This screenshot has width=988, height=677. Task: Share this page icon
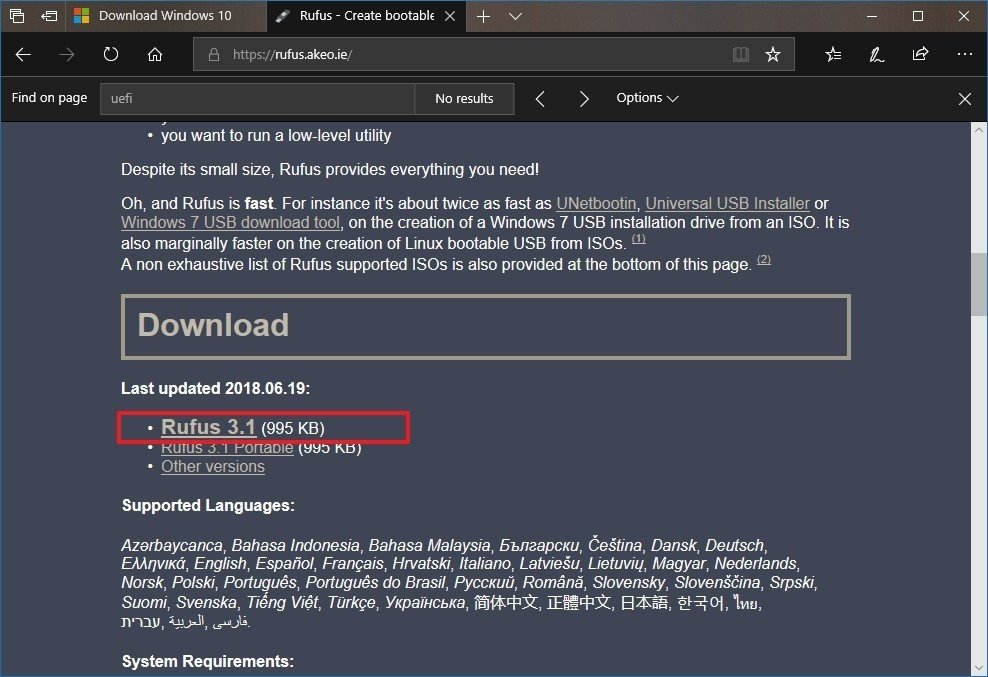pyautogui.click(x=920, y=54)
